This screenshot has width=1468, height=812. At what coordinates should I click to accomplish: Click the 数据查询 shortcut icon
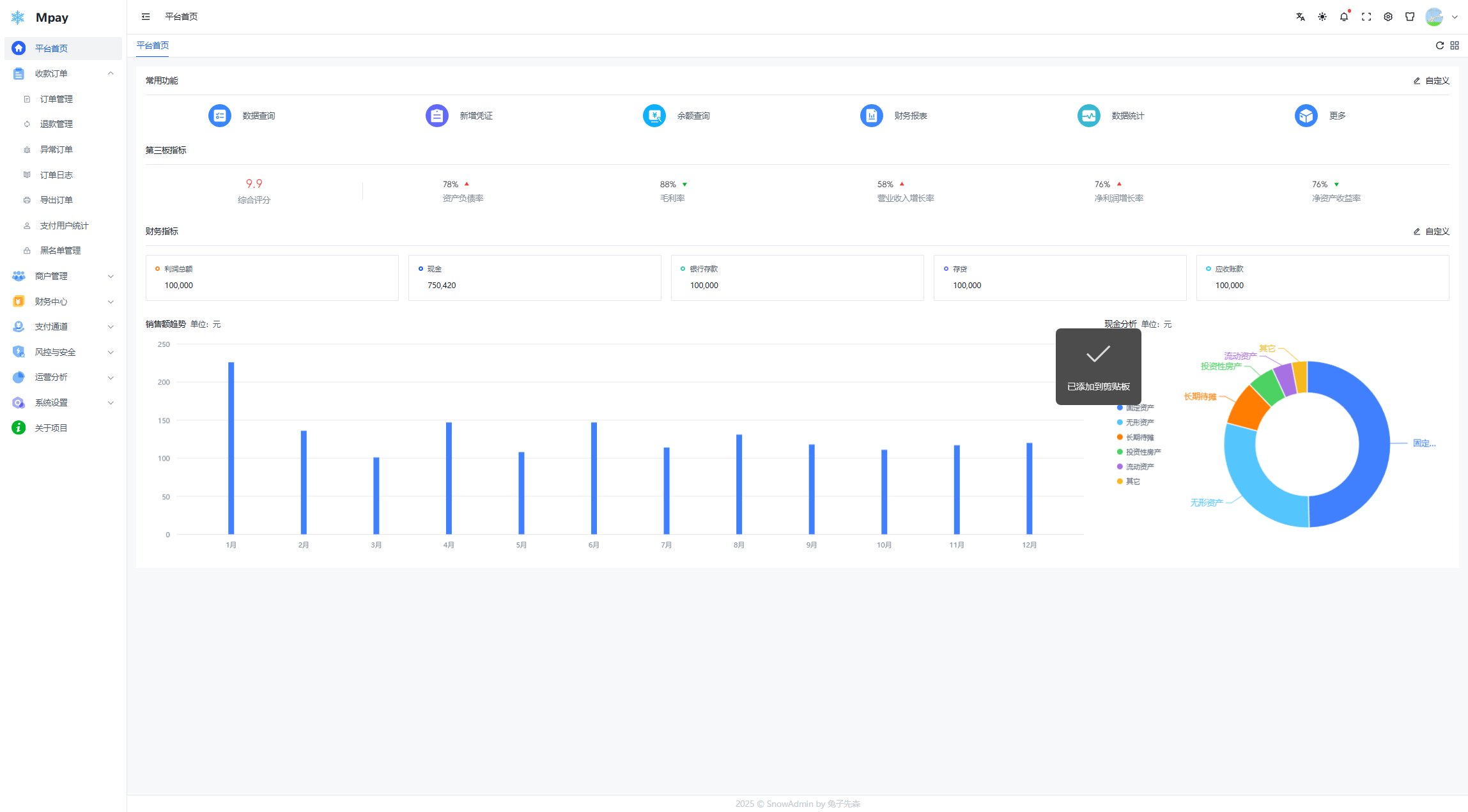[220, 116]
